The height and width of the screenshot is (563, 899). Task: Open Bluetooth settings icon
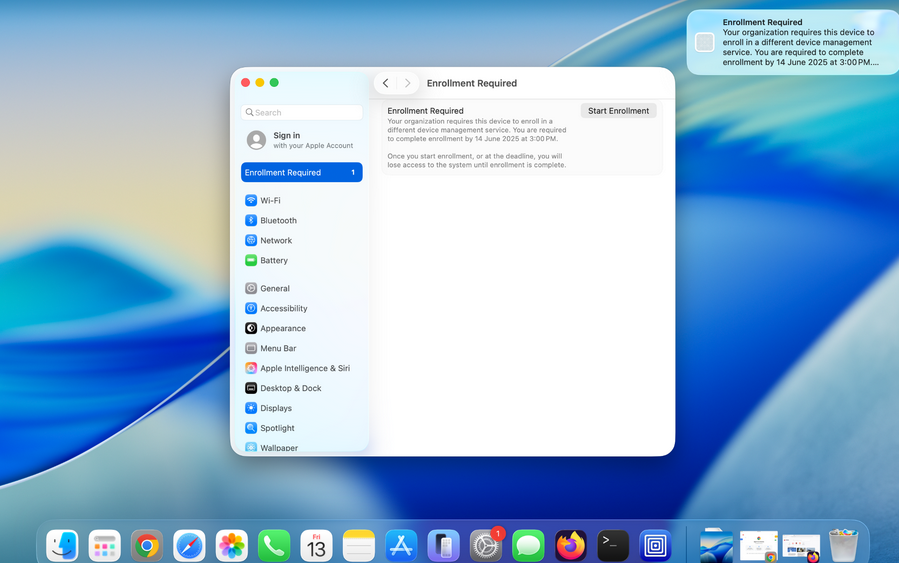coord(251,220)
